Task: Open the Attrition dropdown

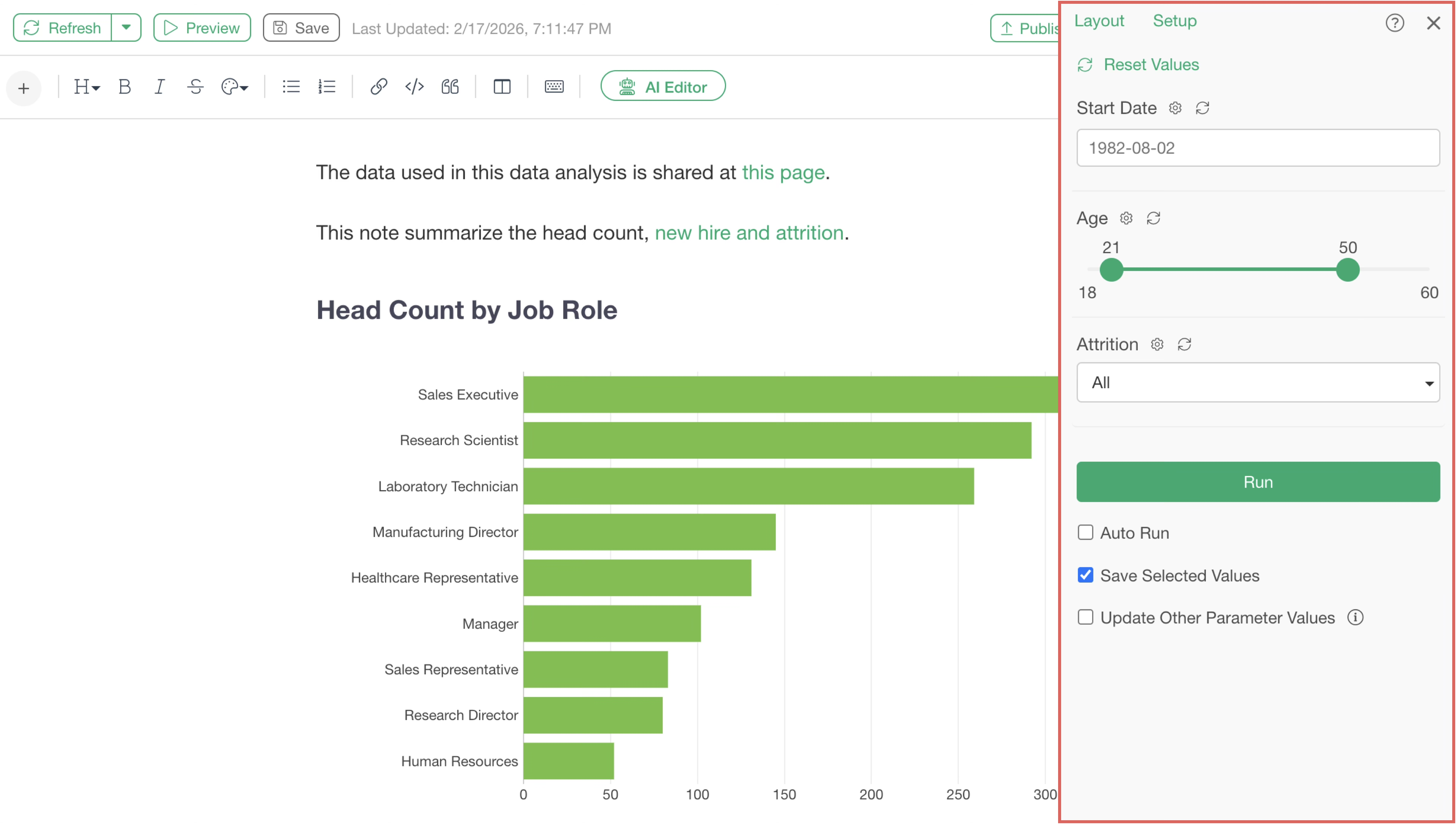Action: click(1257, 382)
